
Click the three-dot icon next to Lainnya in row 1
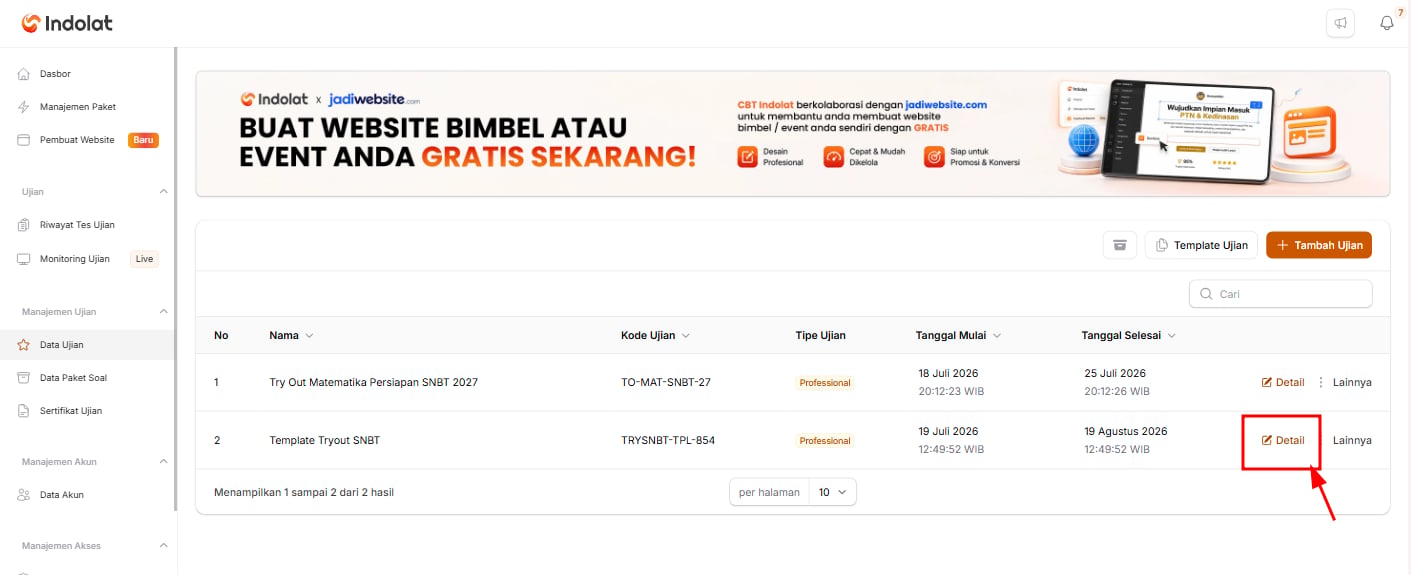(x=1321, y=382)
